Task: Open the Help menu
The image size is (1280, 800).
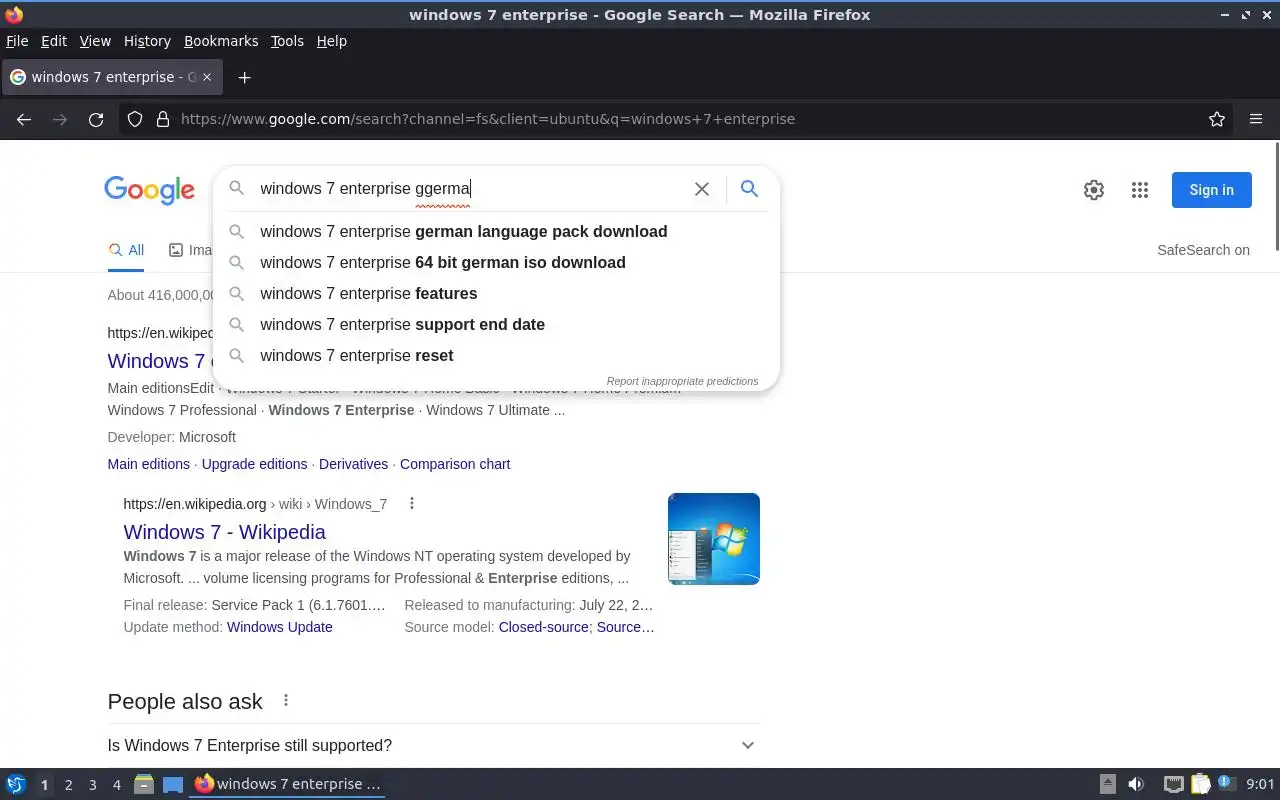Action: click(x=331, y=41)
